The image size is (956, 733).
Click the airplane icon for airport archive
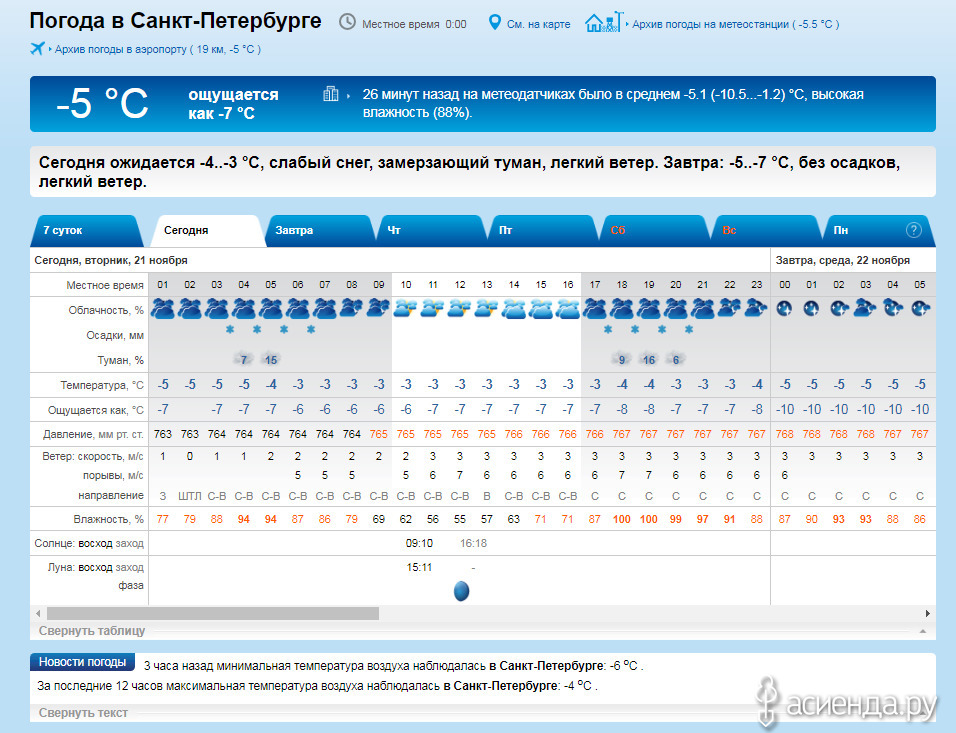[39, 48]
